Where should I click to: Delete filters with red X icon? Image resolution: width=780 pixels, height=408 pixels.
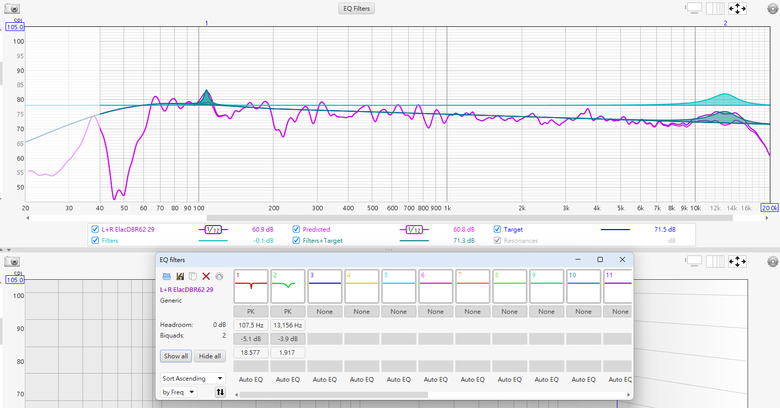[206, 276]
